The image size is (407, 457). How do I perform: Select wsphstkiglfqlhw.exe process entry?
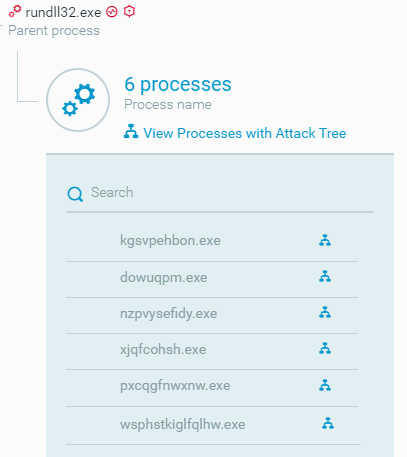(x=183, y=424)
